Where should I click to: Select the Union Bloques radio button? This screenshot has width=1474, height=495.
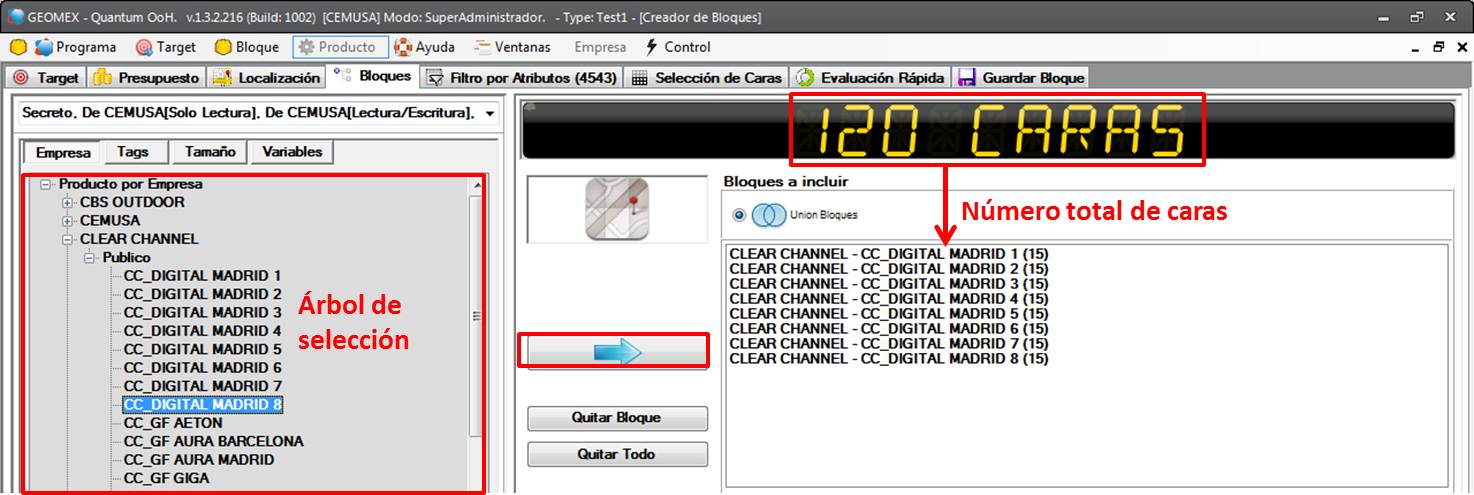click(x=739, y=215)
